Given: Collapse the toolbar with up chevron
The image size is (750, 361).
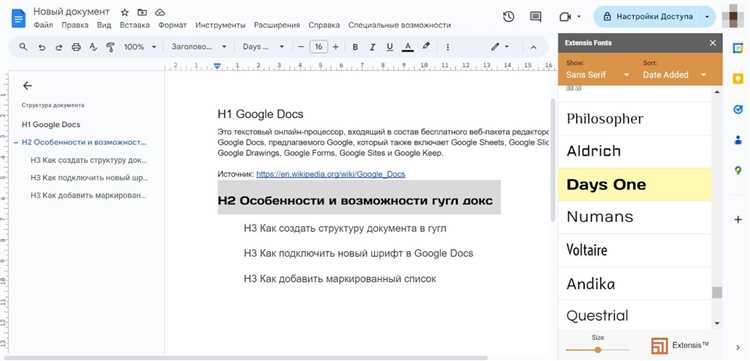Looking at the screenshot, I should pyautogui.click(x=534, y=47).
